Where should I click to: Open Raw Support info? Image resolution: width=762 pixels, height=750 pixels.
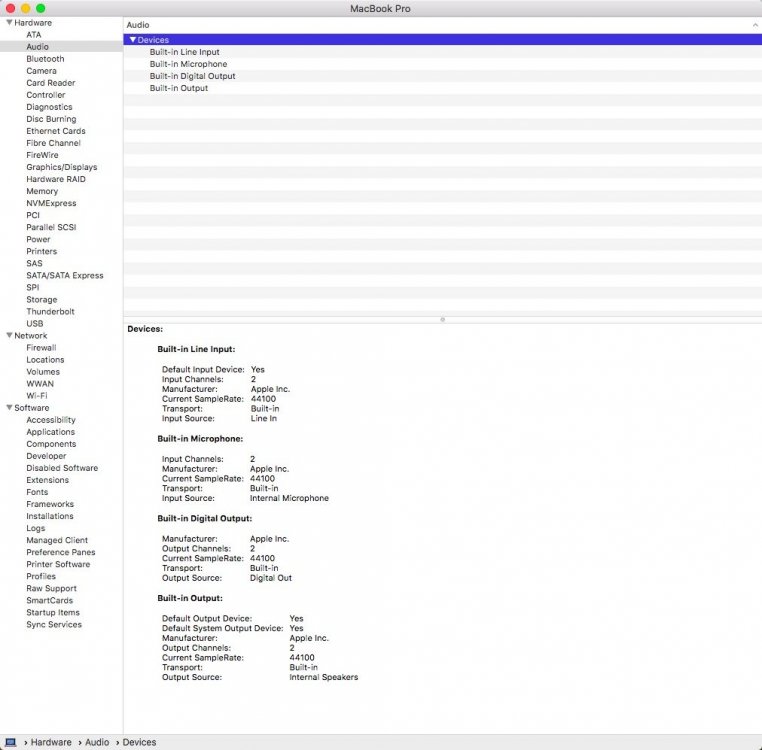[51, 589]
